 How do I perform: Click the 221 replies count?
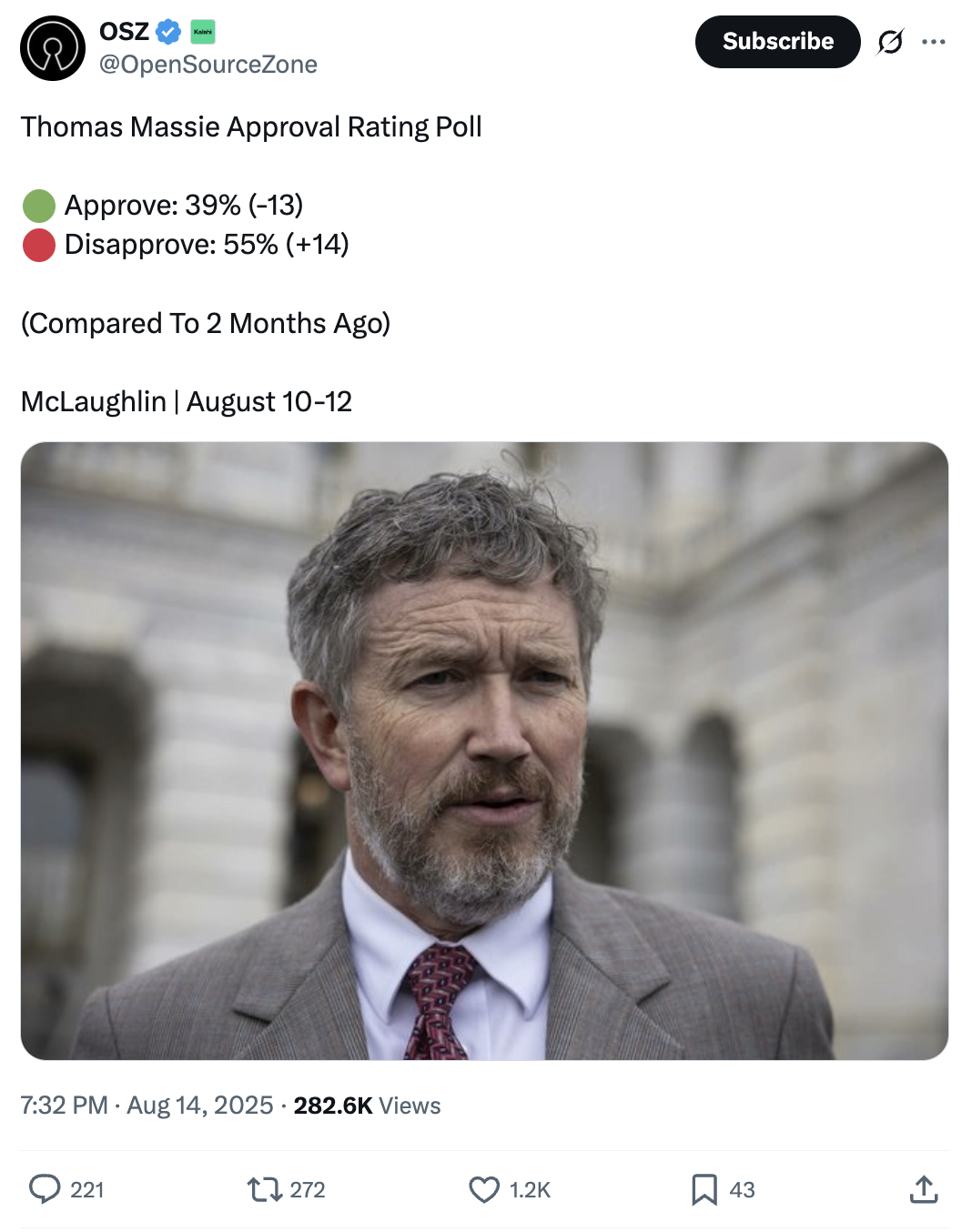pos(87,1190)
